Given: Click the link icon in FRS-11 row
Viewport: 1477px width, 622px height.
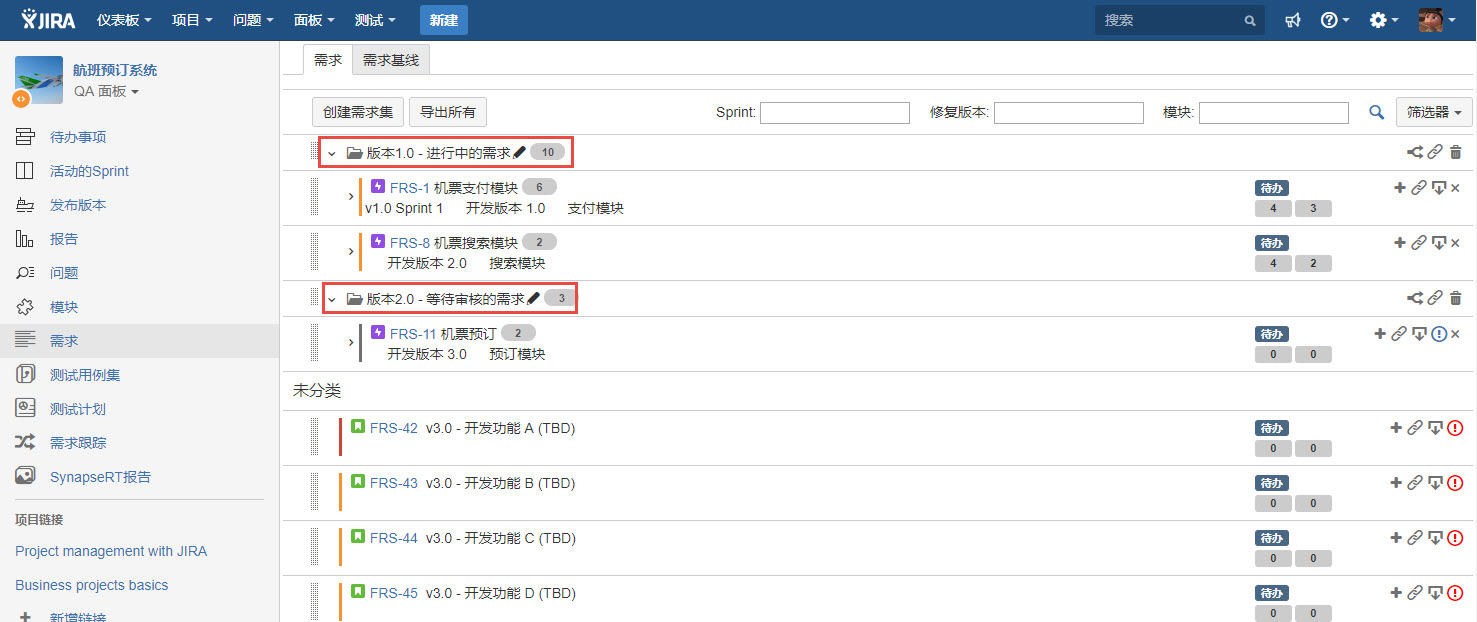Looking at the screenshot, I should [x=1399, y=334].
